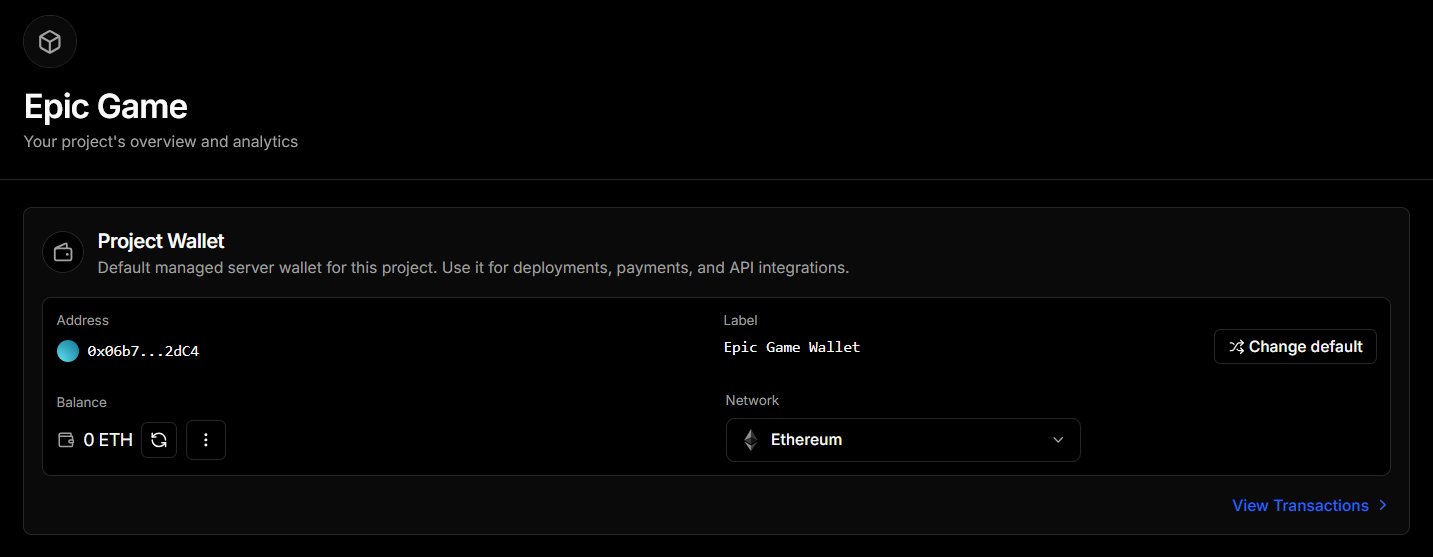Click the teal address avatar circle

[x=68, y=351]
